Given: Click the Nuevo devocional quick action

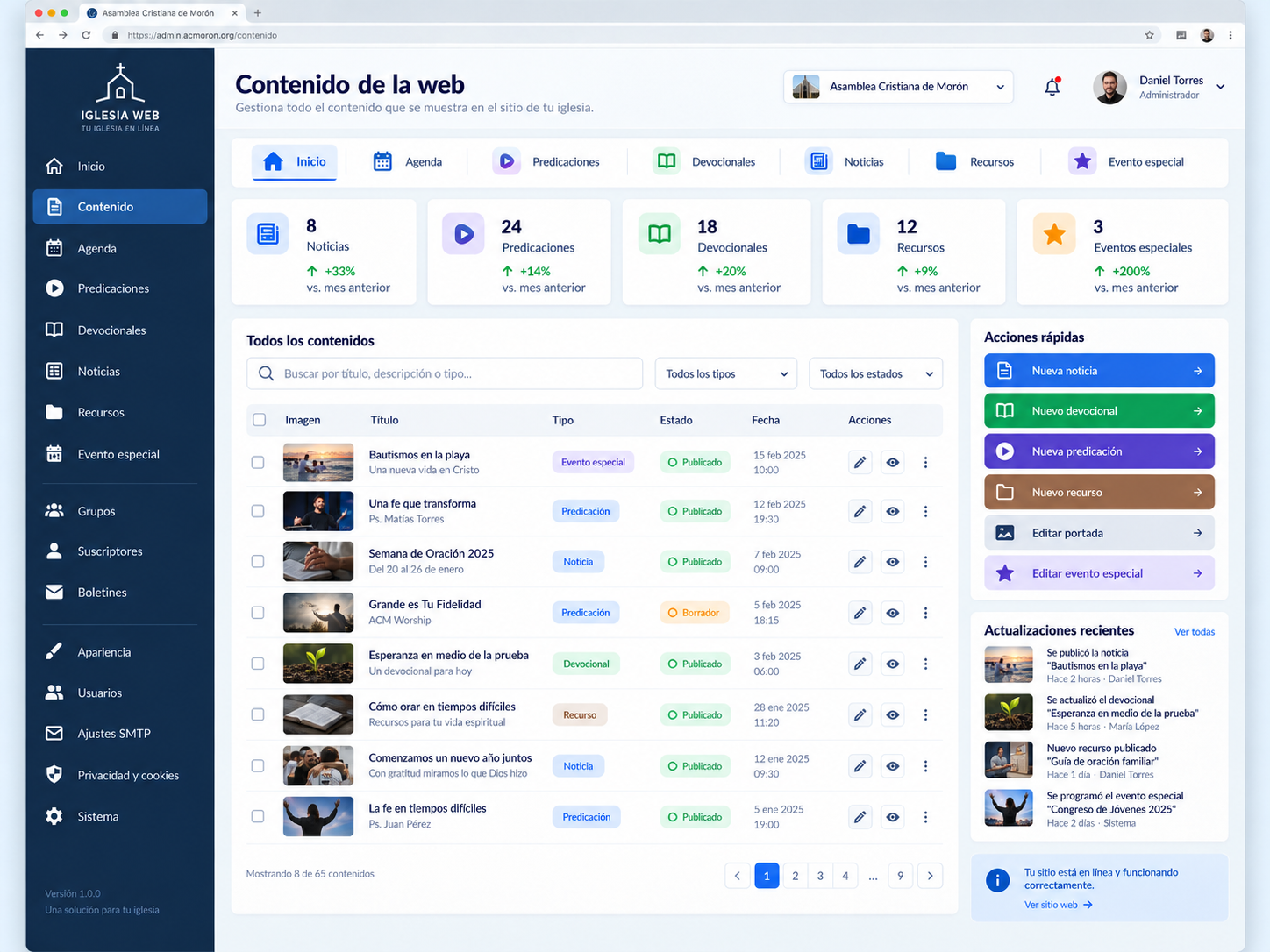Looking at the screenshot, I should [1099, 411].
